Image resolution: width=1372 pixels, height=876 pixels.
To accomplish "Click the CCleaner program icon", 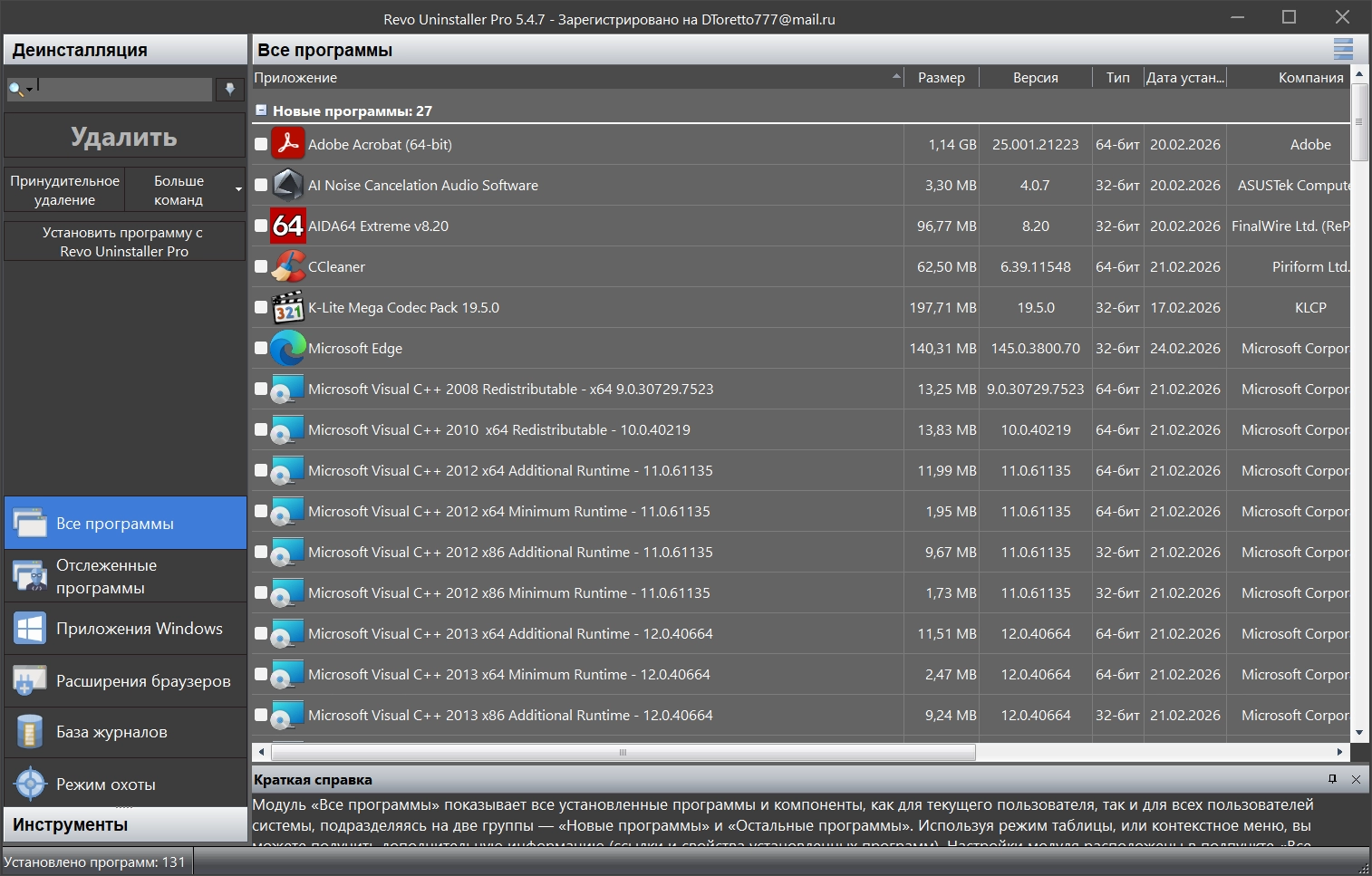I will (288, 266).
